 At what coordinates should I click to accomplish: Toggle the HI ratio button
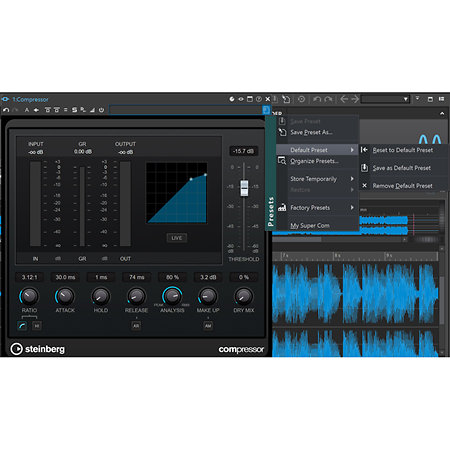click(37, 326)
